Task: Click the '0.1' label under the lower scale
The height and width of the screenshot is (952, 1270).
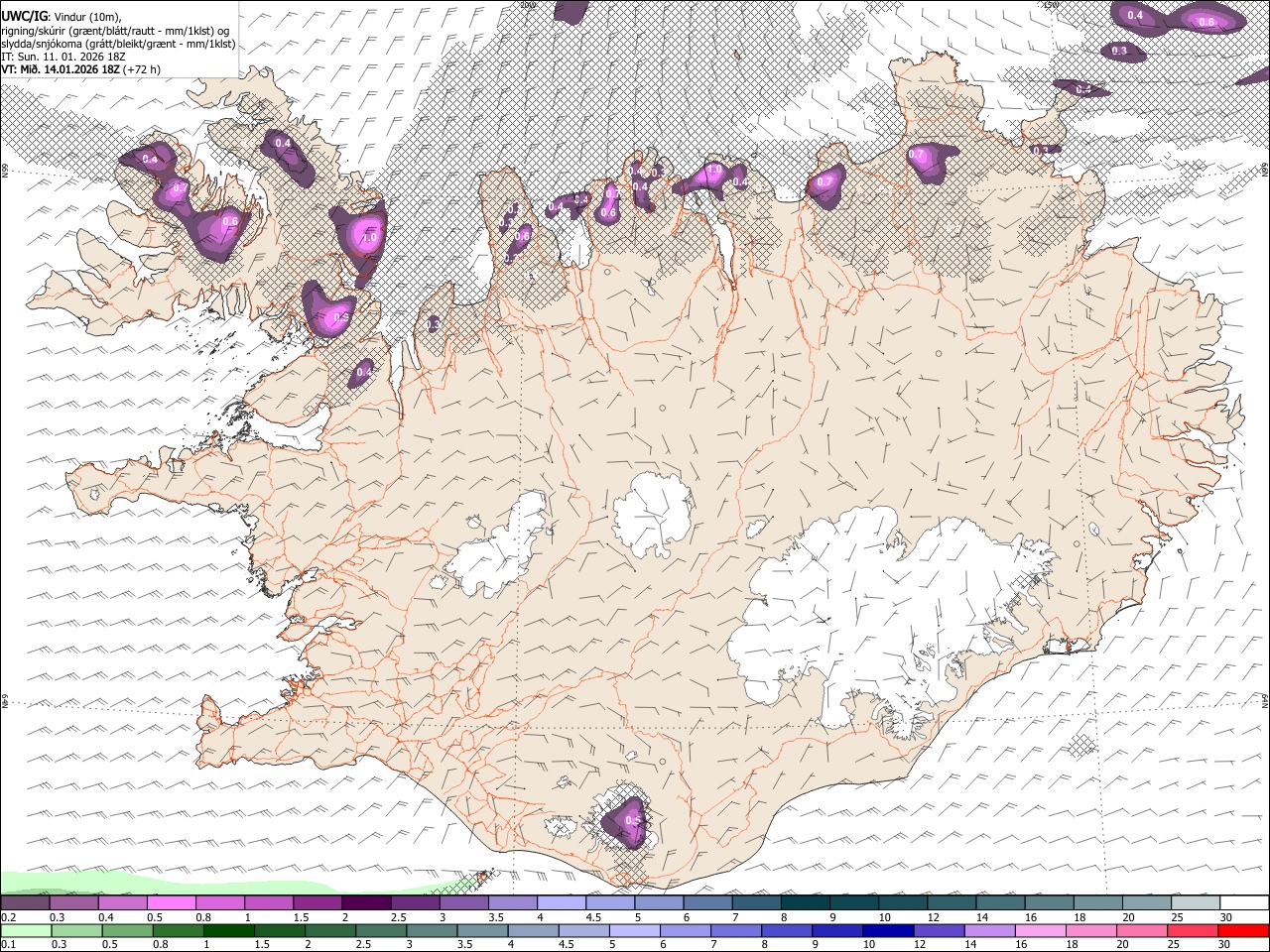Action: pyautogui.click(x=8, y=945)
